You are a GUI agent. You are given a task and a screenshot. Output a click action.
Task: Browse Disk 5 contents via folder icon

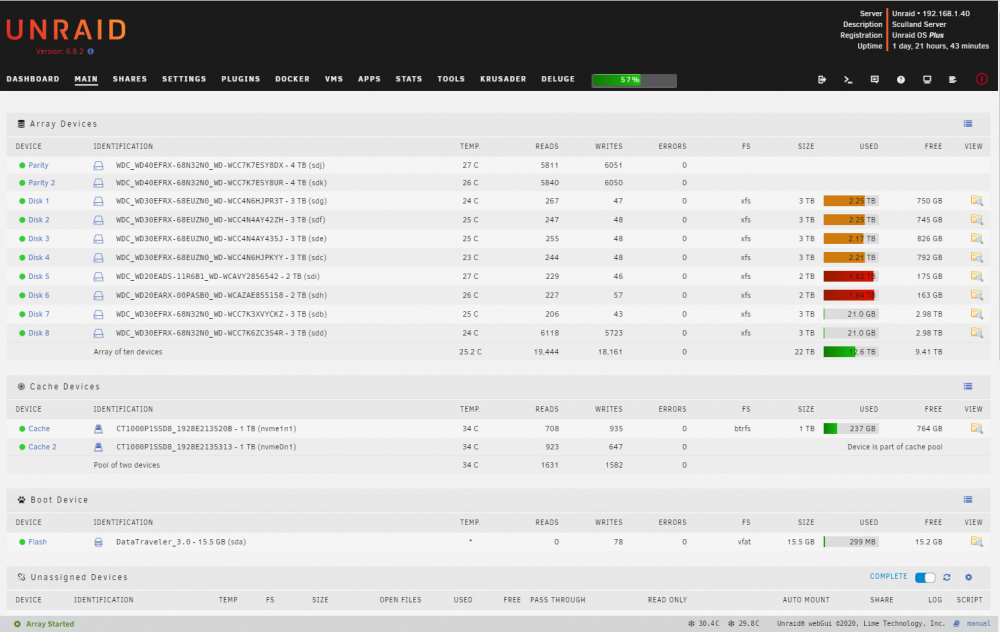tap(976, 276)
